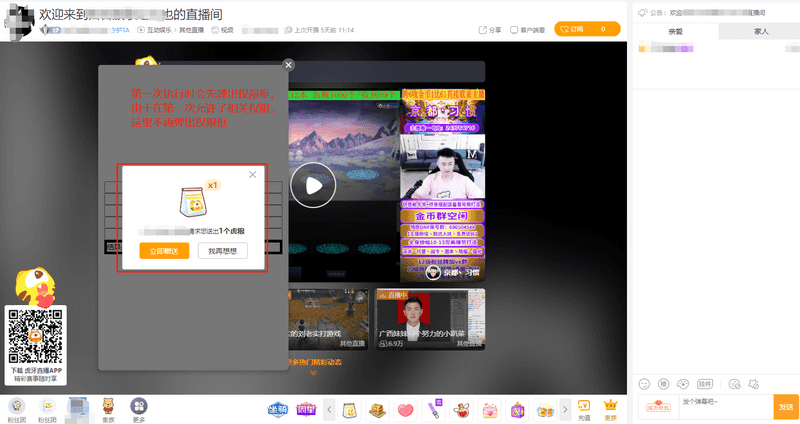This screenshot has width=800, height=424.
Task: Click the purple 周星 badge icon
Action: click(306, 409)
